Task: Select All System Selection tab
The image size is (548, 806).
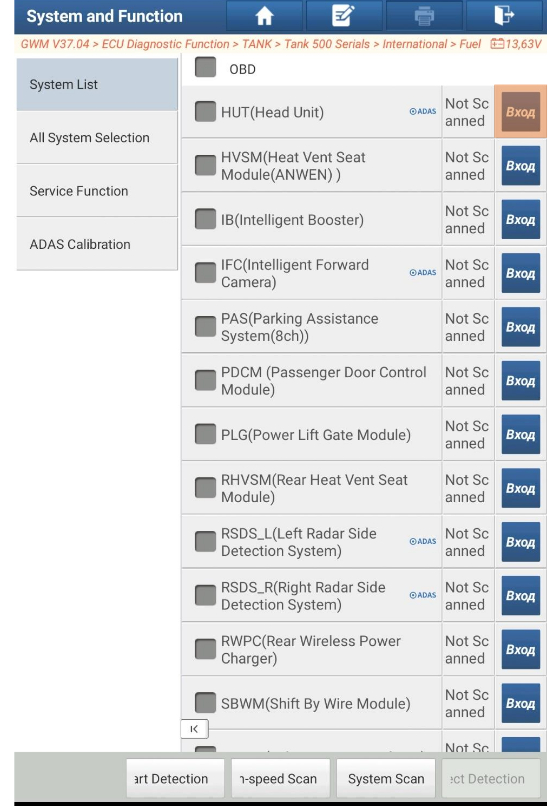Action: (x=97, y=138)
